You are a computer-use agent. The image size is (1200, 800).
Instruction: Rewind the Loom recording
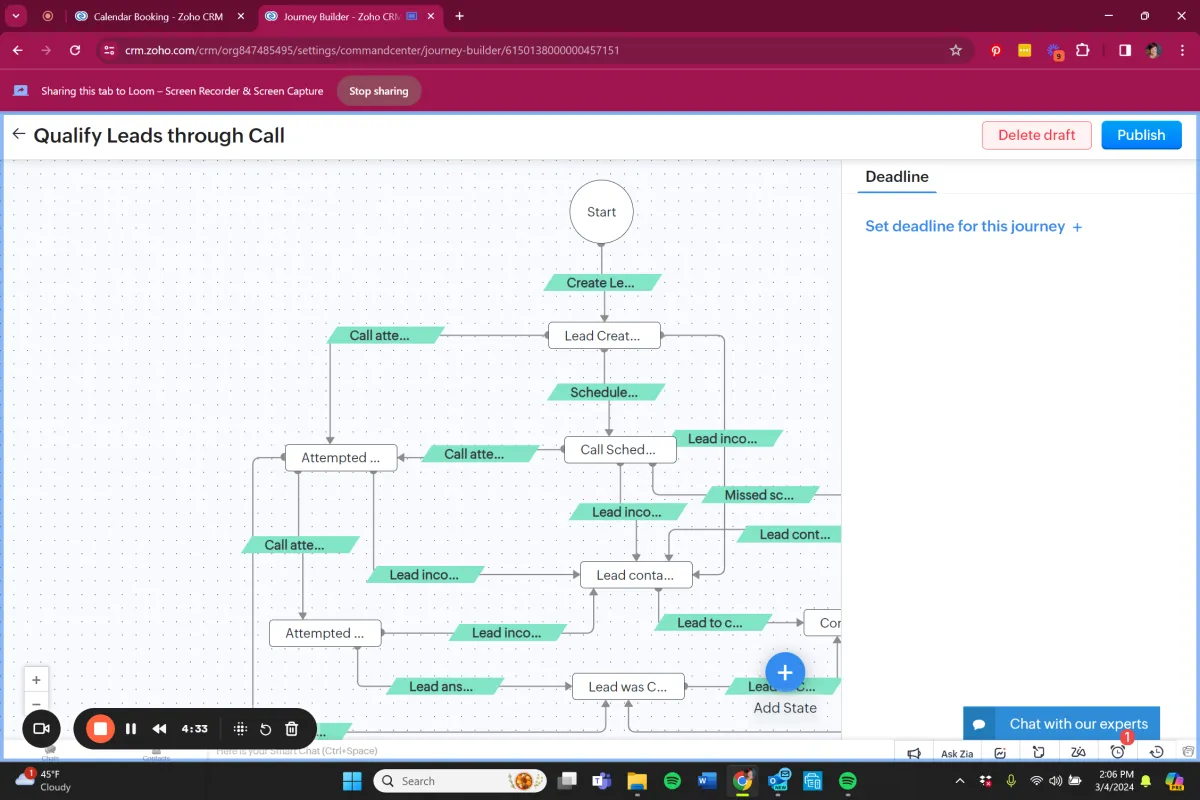click(x=159, y=729)
